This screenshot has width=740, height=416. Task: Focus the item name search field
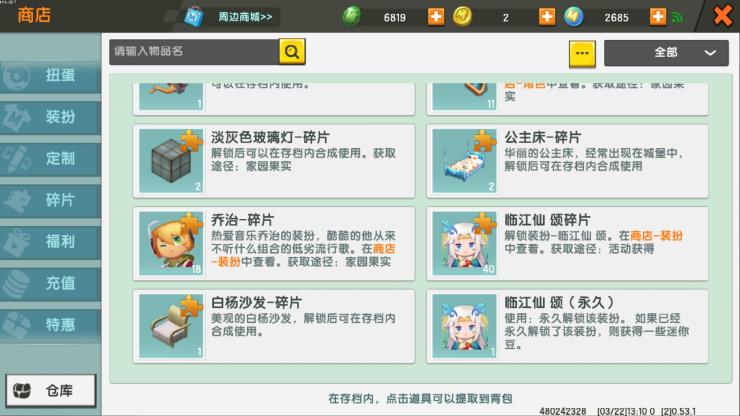click(194, 51)
